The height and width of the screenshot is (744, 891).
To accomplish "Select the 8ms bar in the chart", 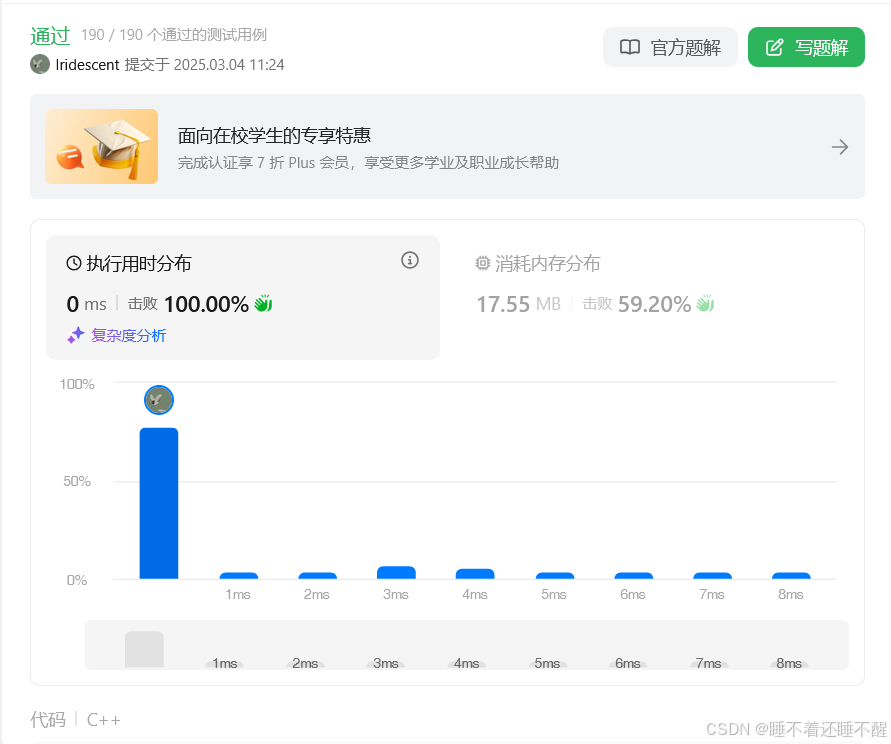I will (791, 576).
